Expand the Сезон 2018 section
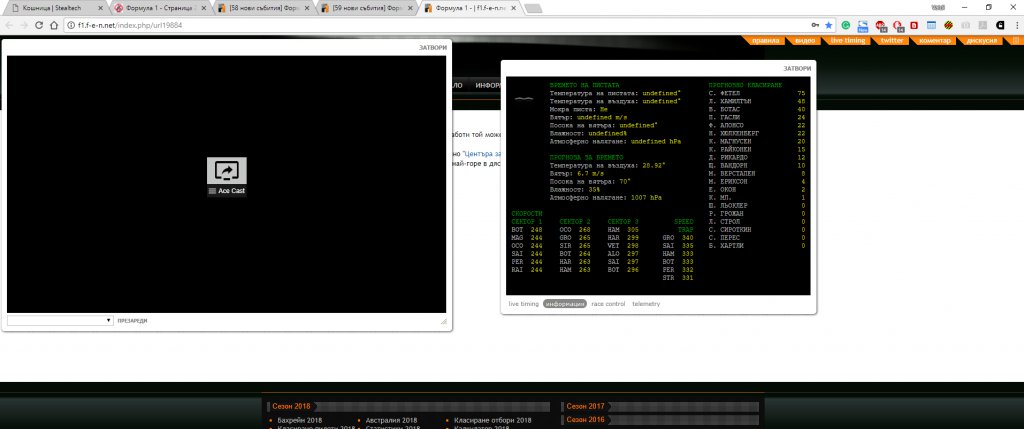 [x=291, y=406]
